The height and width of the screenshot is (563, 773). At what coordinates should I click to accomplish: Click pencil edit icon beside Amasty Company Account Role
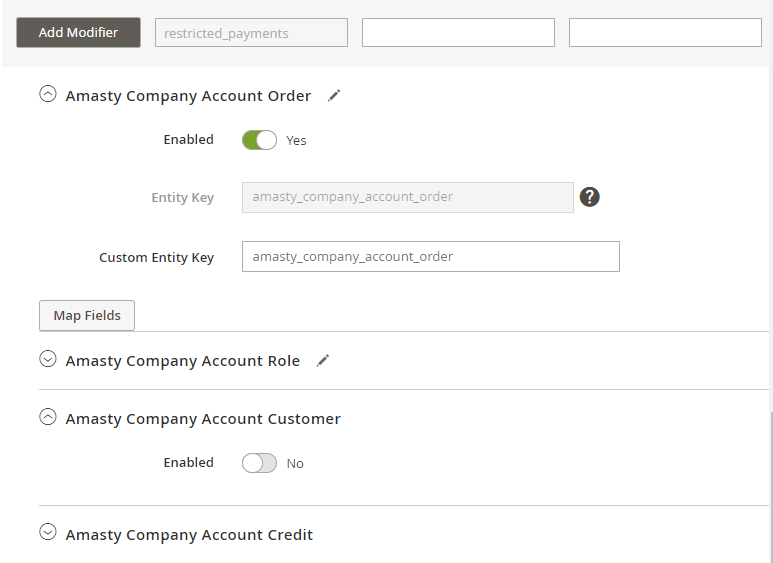(323, 361)
